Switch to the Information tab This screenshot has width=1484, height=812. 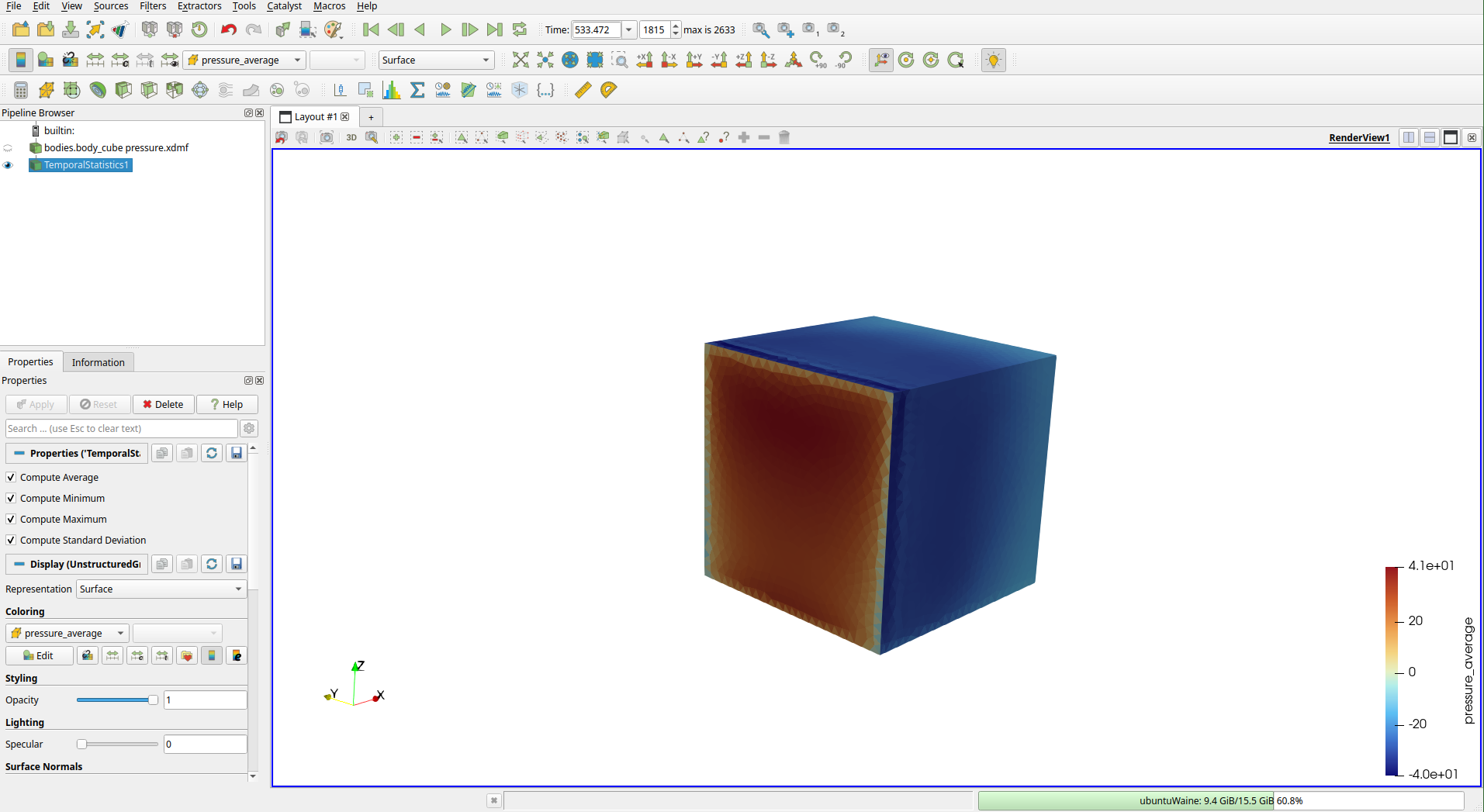point(98,362)
